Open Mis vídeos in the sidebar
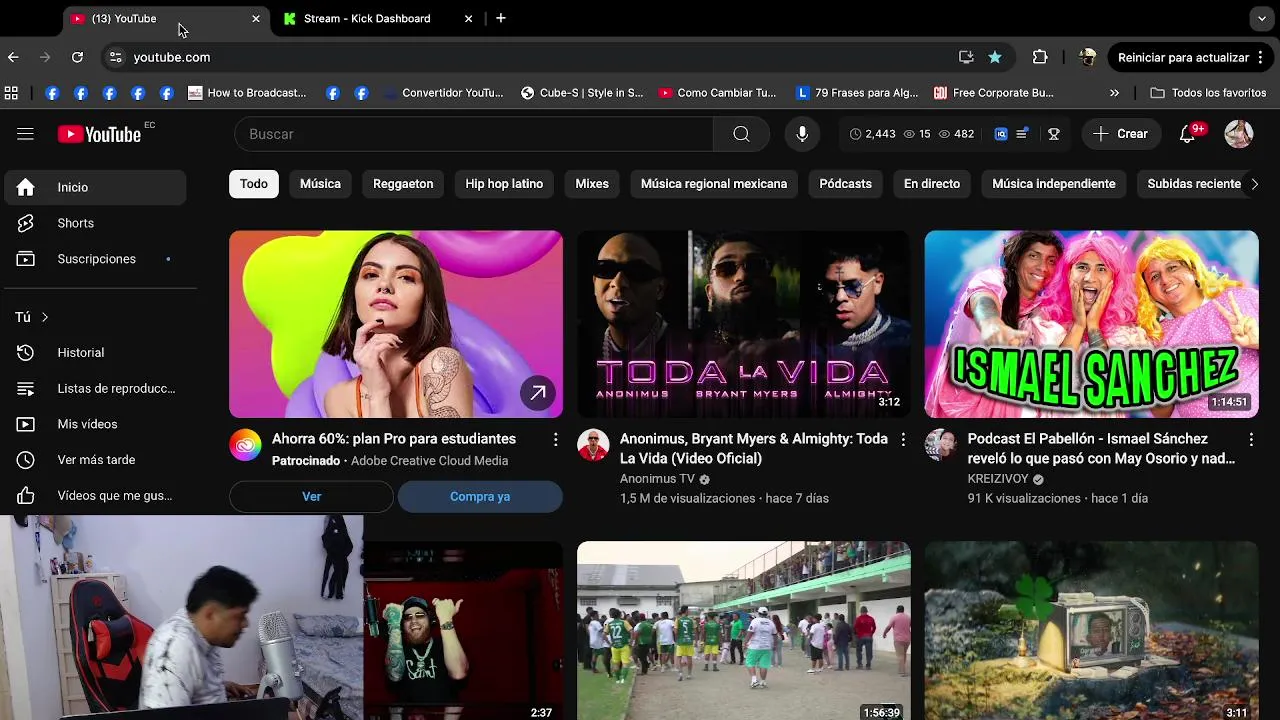Image resolution: width=1280 pixels, height=720 pixels. (x=95, y=425)
